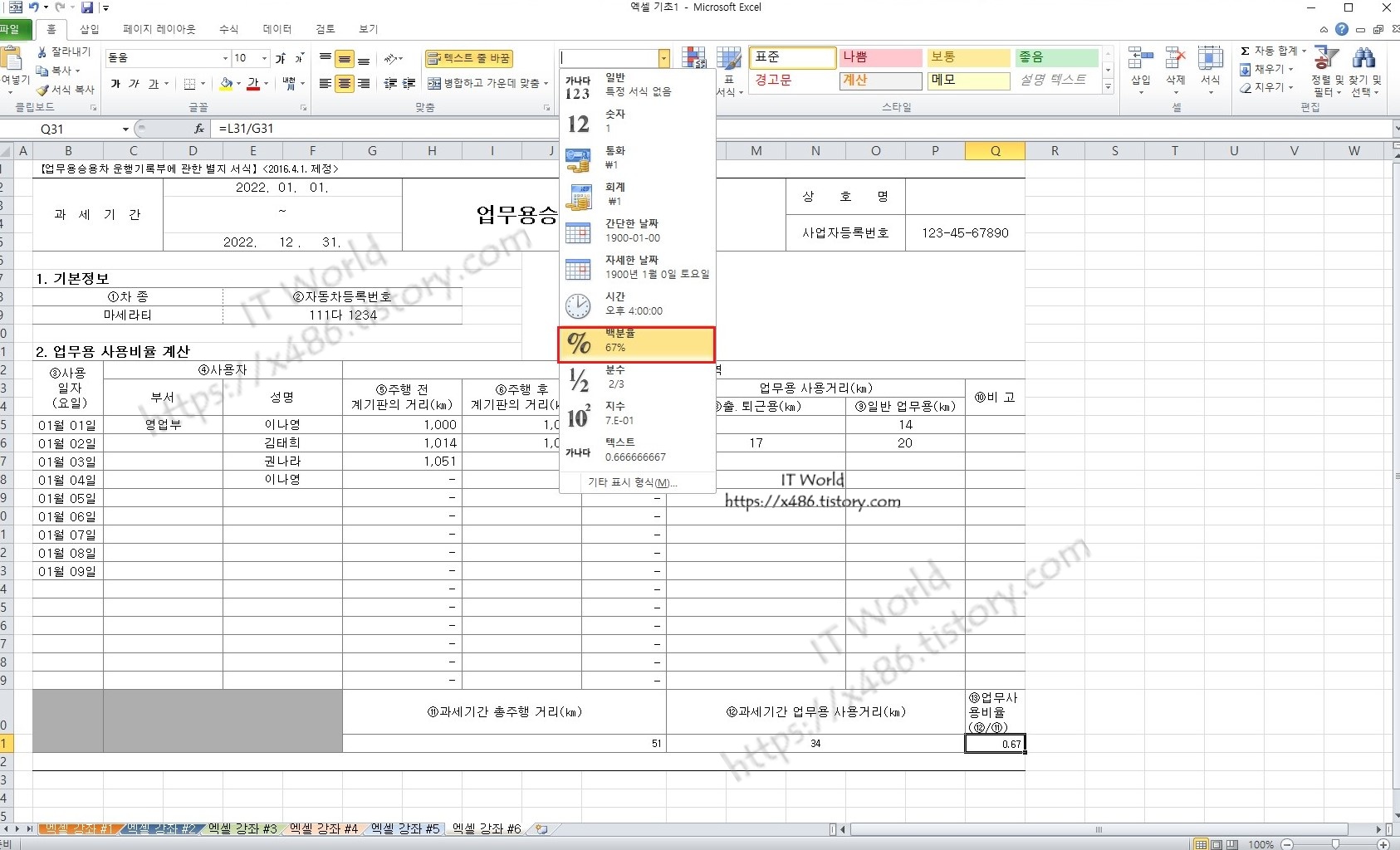This screenshot has width=1400, height=850.
Task: Apply the Neutral (보통) cell style
Action: point(968,57)
